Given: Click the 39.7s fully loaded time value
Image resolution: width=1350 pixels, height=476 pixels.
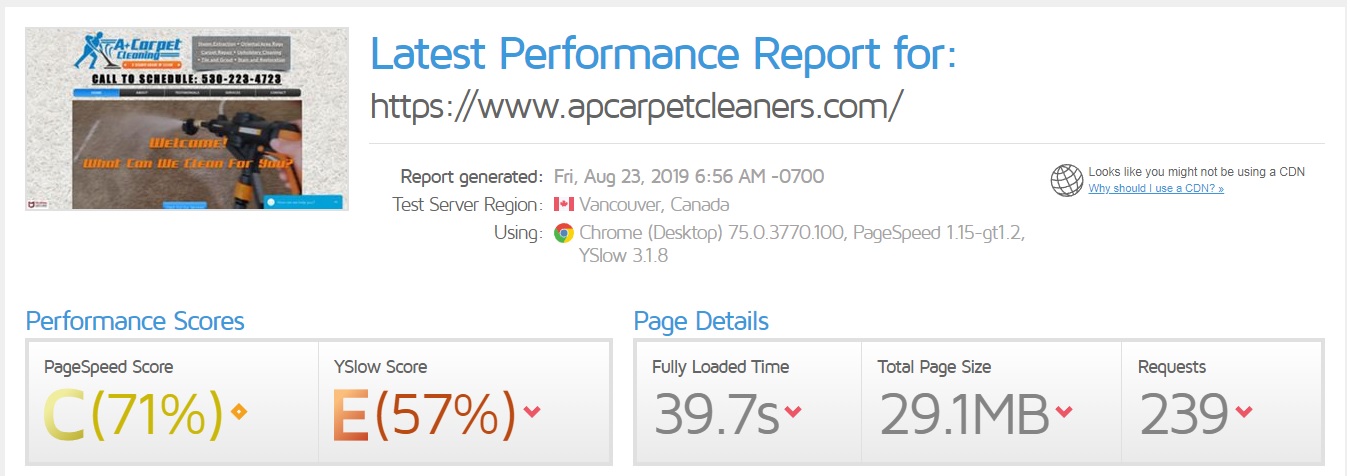Looking at the screenshot, I should [716, 414].
